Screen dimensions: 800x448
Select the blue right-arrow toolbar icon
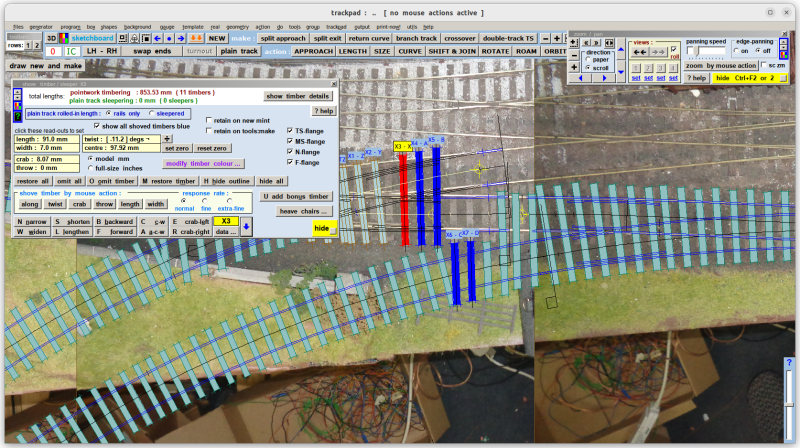[x=181, y=38]
